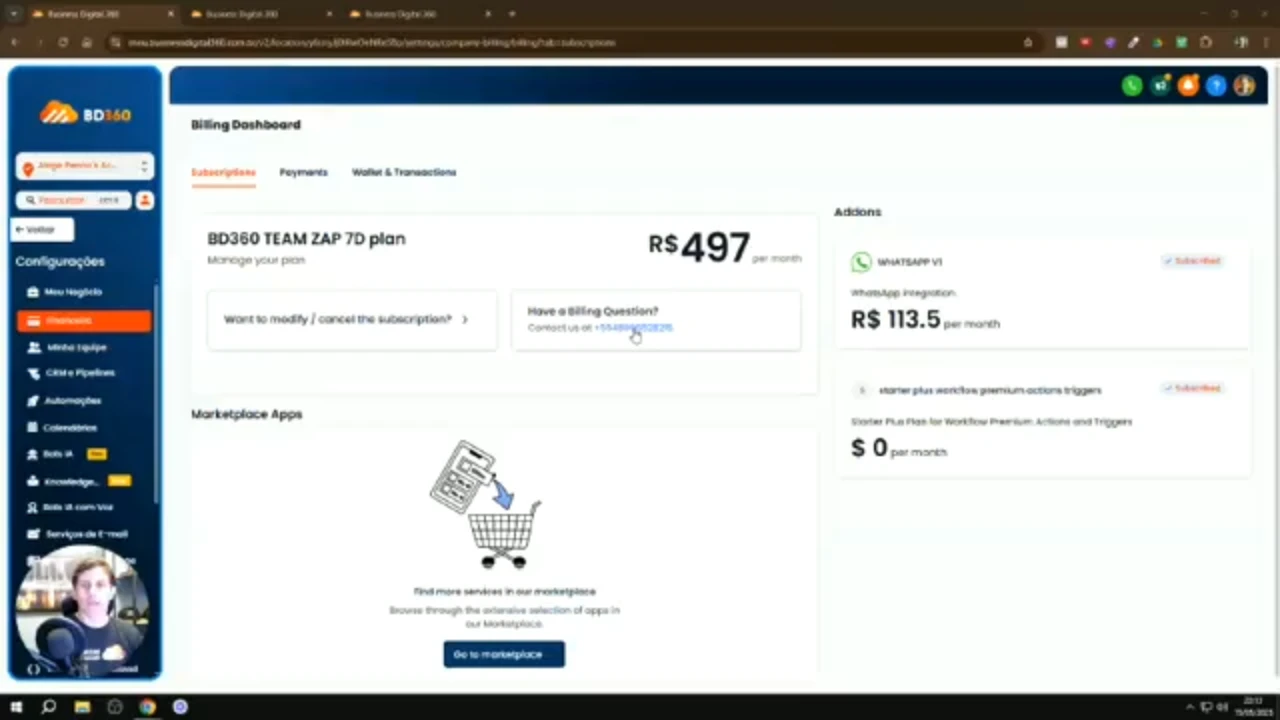Image resolution: width=1280 pixels, height=720 pixels.
Task: Select the highlighted Financeiro menu item
Action: coord(84,320)
